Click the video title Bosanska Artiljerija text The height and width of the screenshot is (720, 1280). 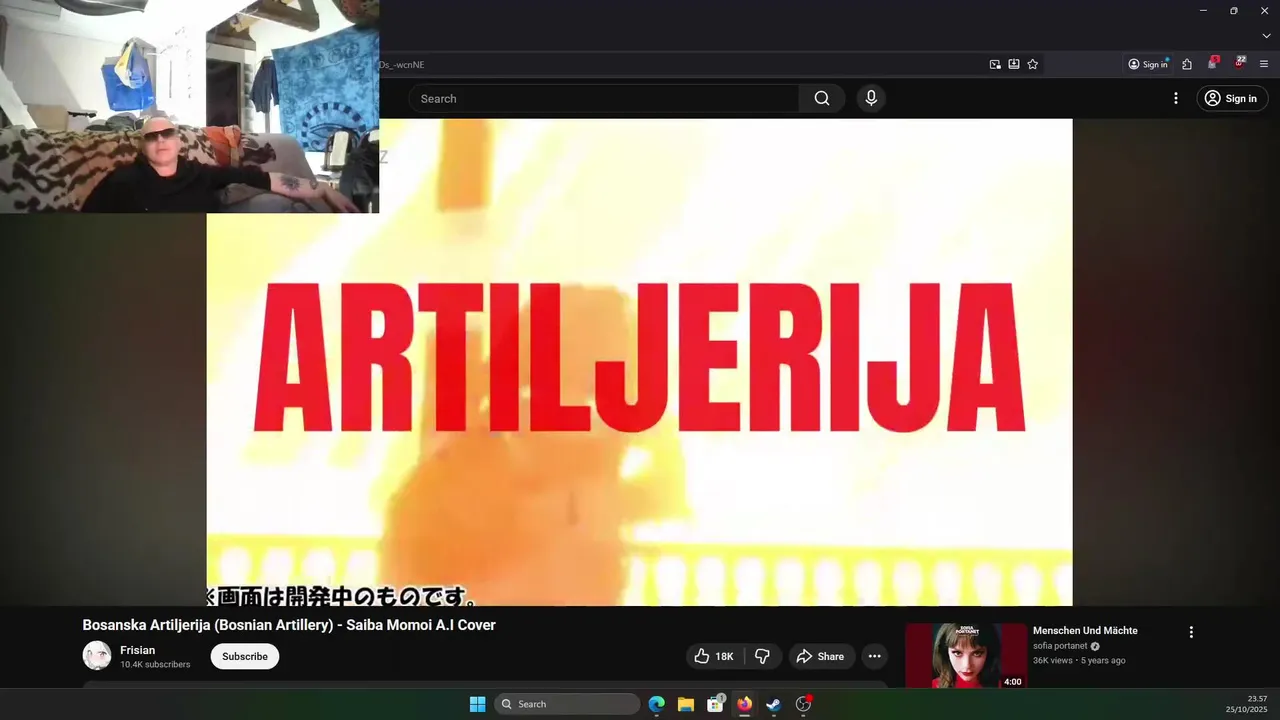point(289,625)
